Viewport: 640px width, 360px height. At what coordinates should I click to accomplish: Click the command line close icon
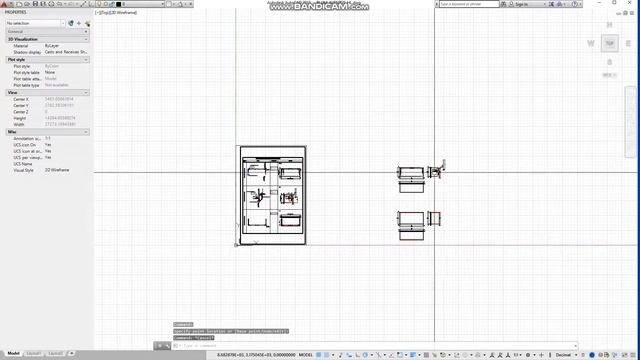pyautogui.click(x=160, y=346)
